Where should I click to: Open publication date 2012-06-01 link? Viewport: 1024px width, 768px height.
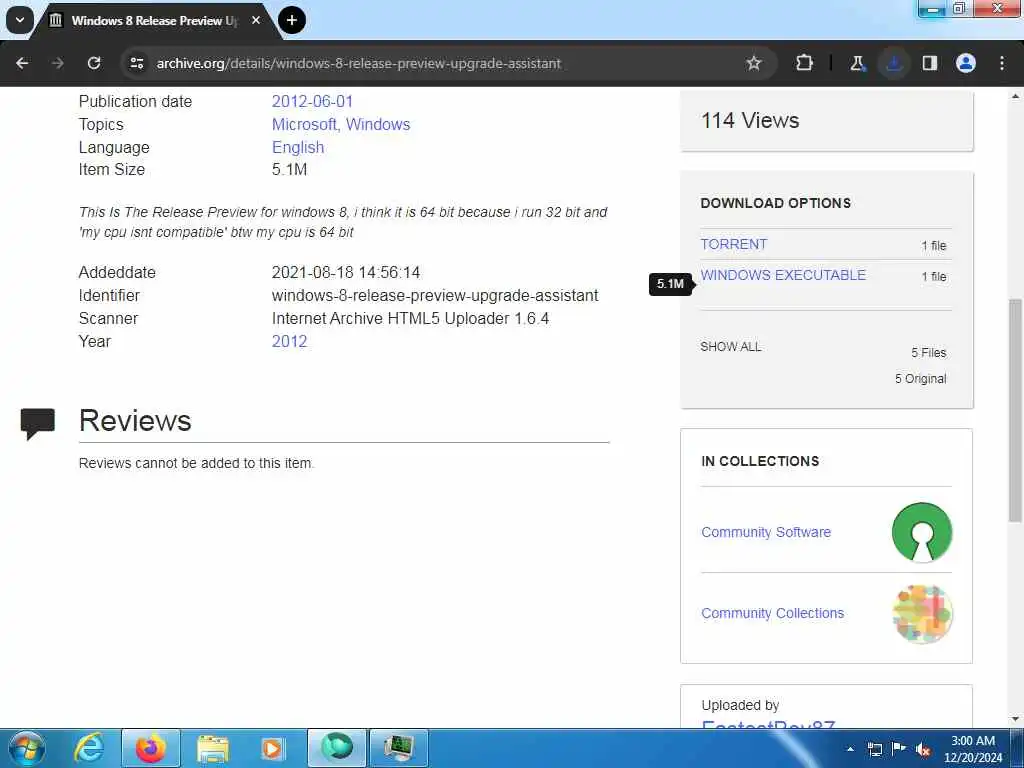point(312,102)
